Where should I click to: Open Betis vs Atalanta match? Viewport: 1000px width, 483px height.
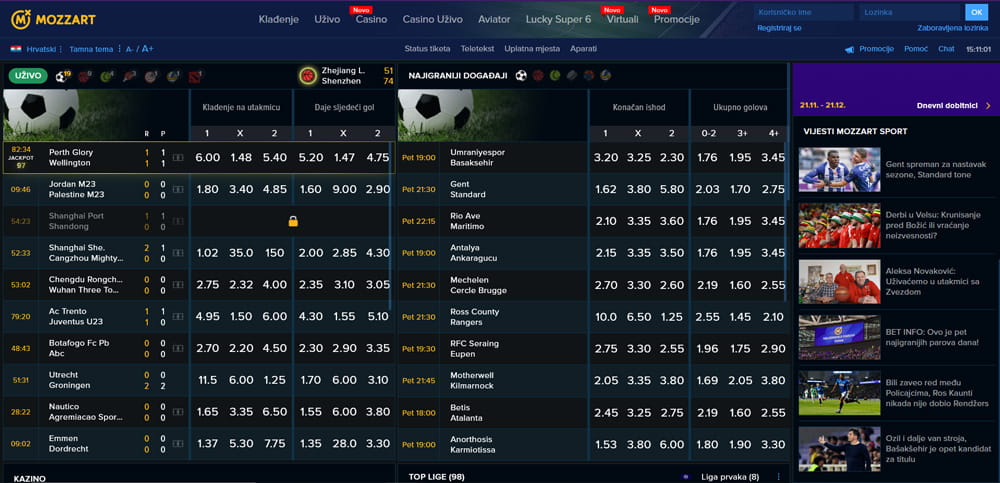click(x=466, y=412)
